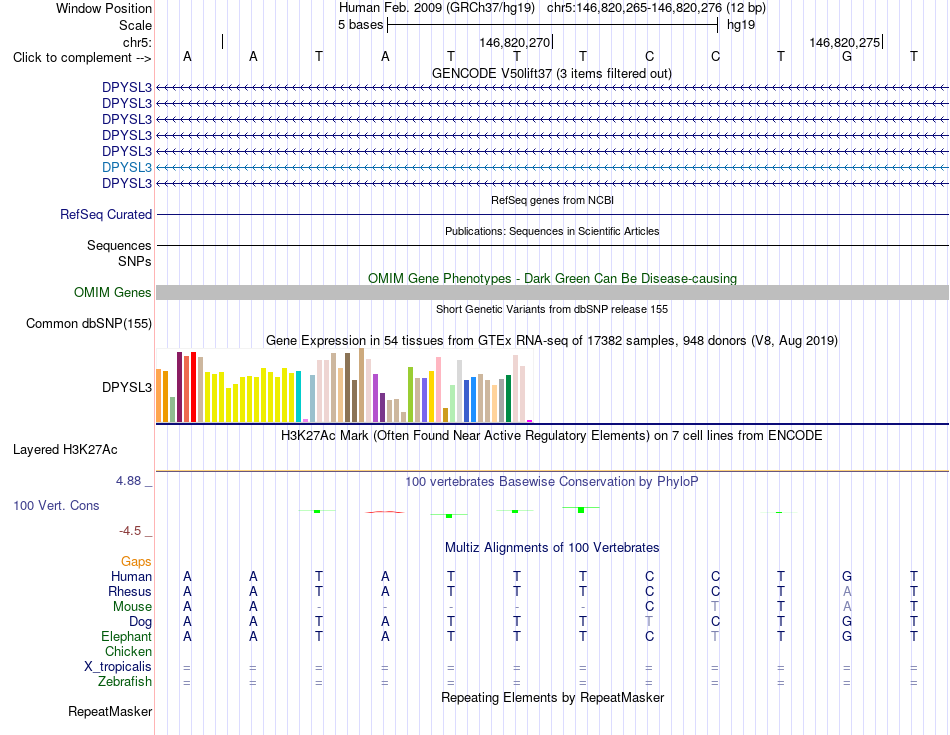Click the faded T base in the Elephant row
The image size is (950, 735).
pyautogui.click(x=715, y=636)
